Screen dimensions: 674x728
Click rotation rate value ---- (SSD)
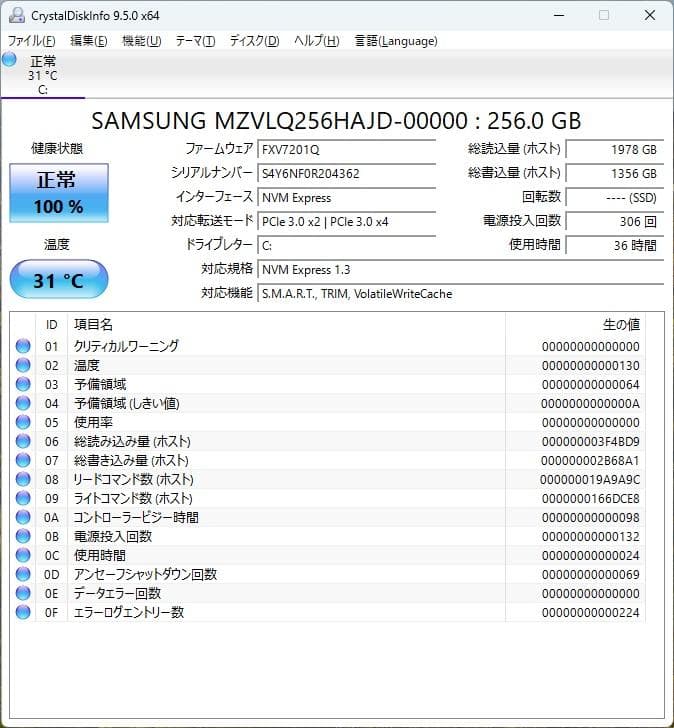pyautogui.click(x=615, y=198)
